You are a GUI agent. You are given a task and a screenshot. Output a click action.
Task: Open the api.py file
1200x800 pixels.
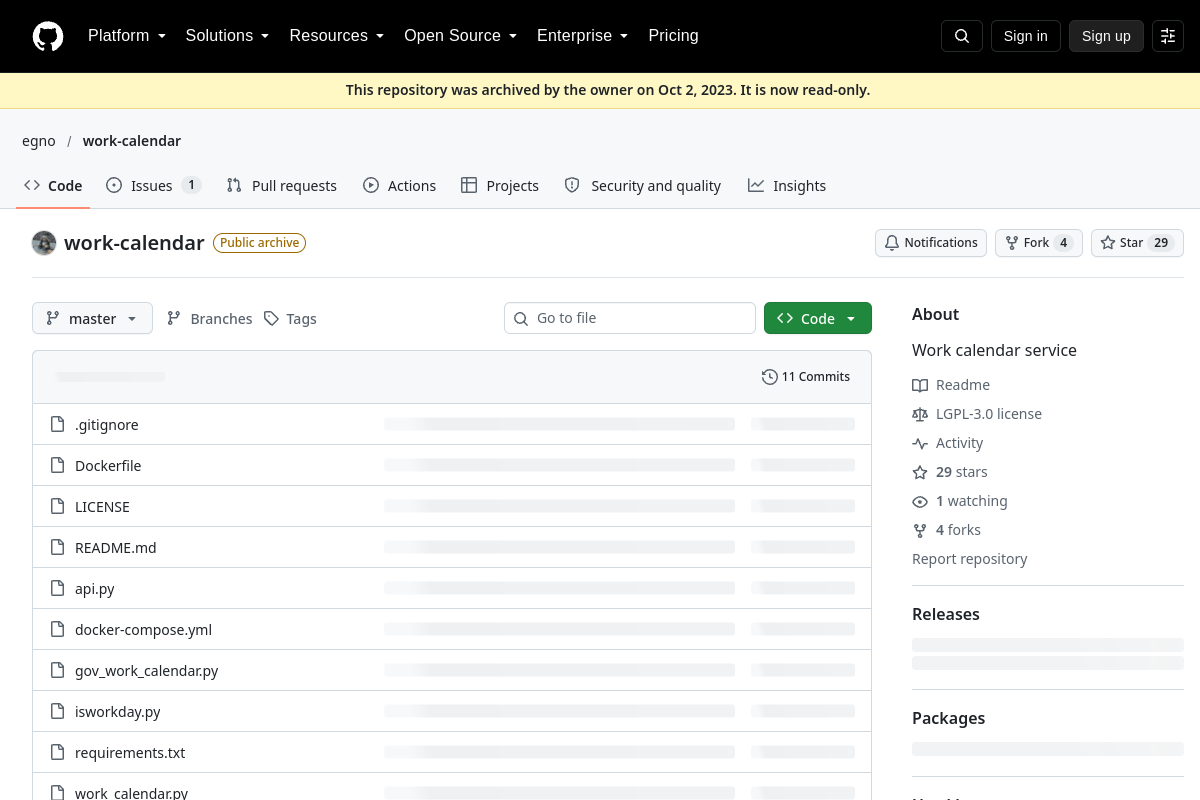pyautogui.click(x=95, y=589)
